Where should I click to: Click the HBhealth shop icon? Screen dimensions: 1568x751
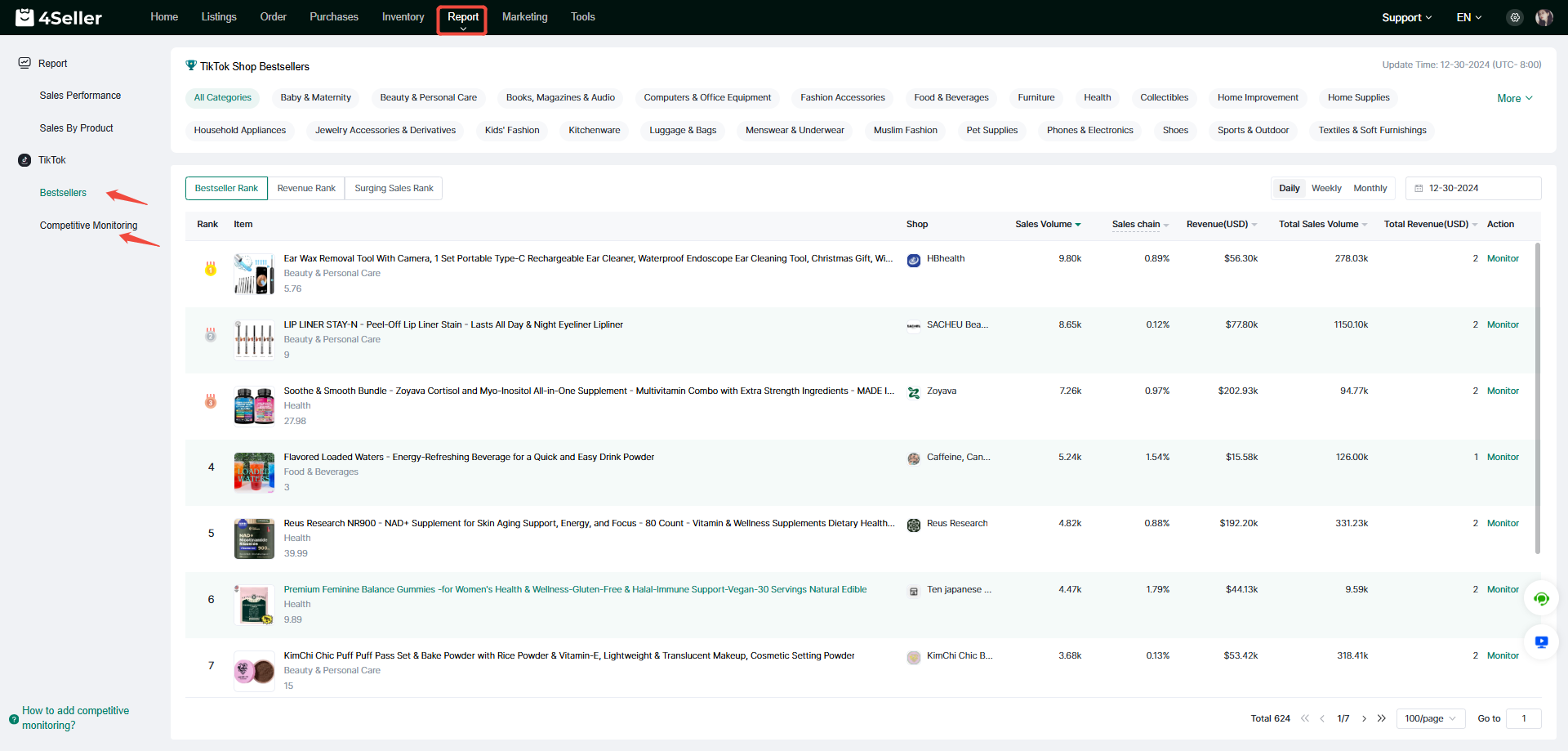coord(914,260)
